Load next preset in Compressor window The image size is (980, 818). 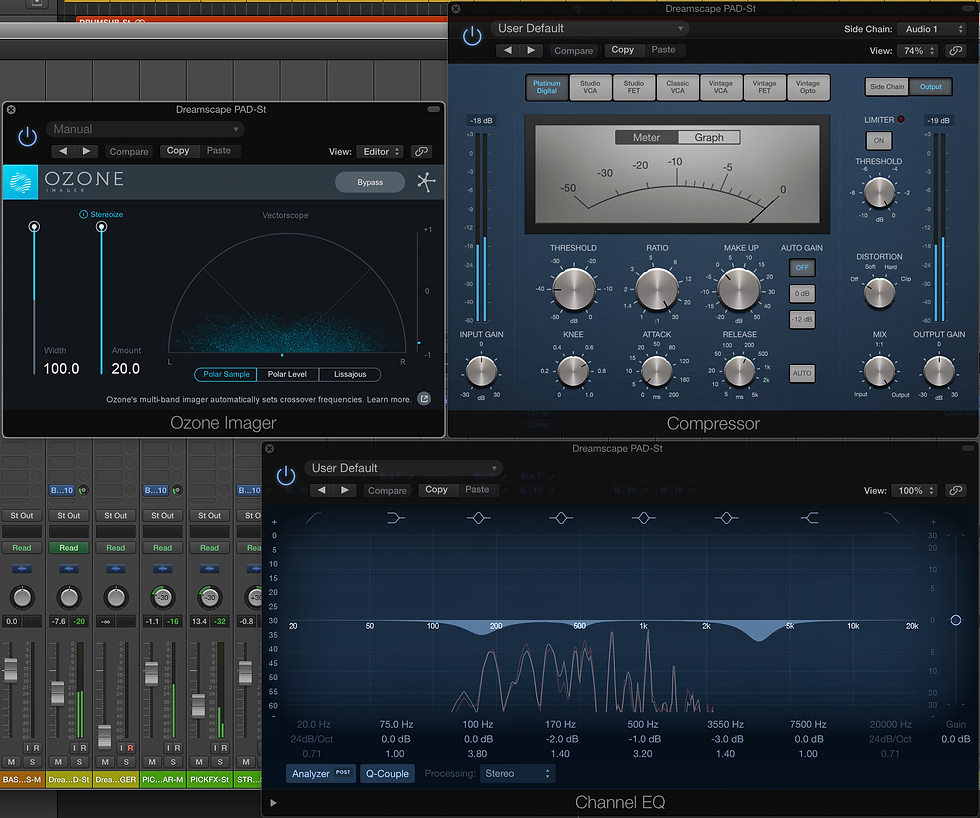point(531,50)
